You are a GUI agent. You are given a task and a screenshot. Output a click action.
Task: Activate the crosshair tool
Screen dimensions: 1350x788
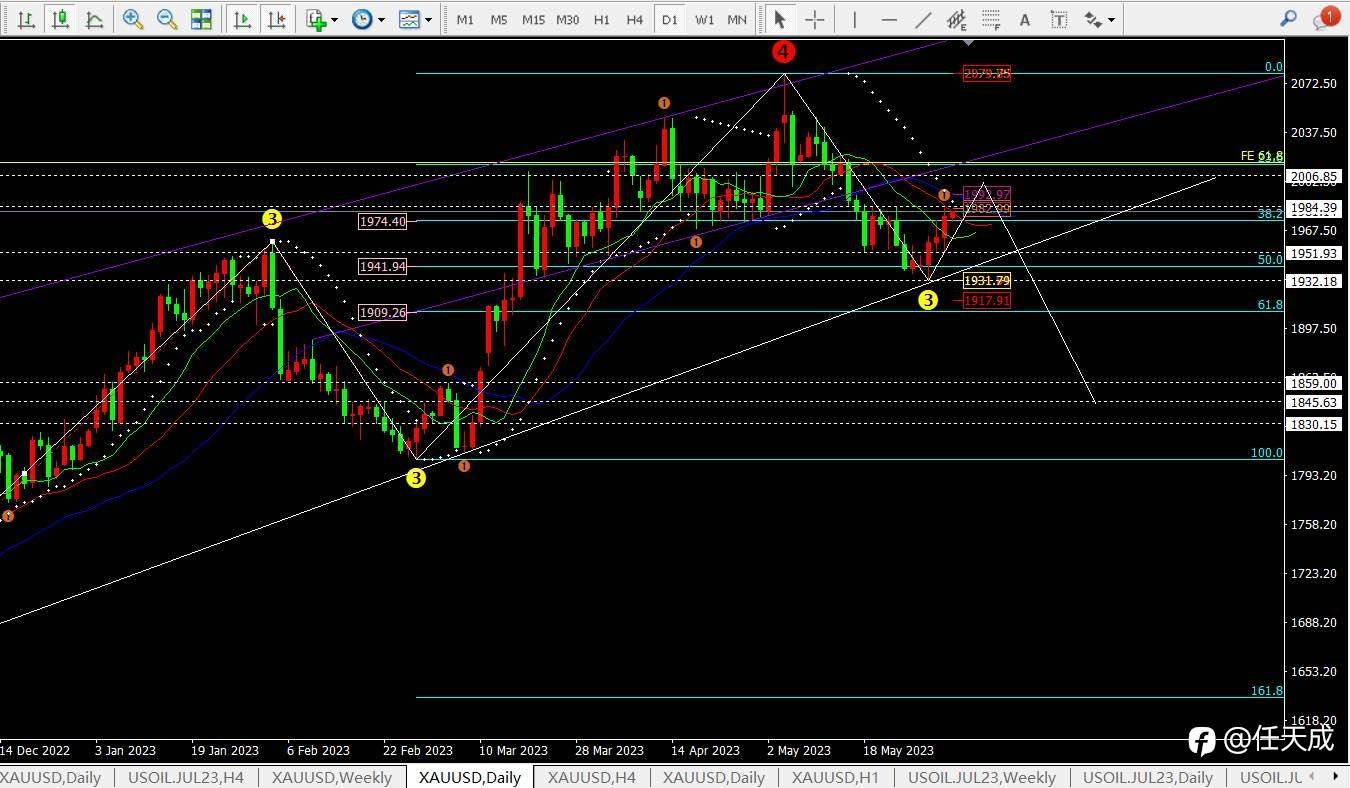click(x=815, y=19)
